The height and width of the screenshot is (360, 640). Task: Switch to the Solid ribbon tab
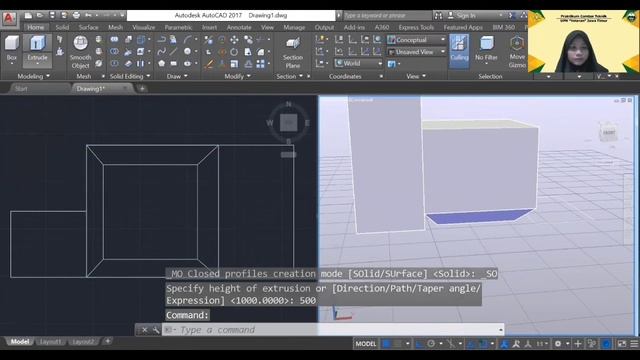click(62, 27)
